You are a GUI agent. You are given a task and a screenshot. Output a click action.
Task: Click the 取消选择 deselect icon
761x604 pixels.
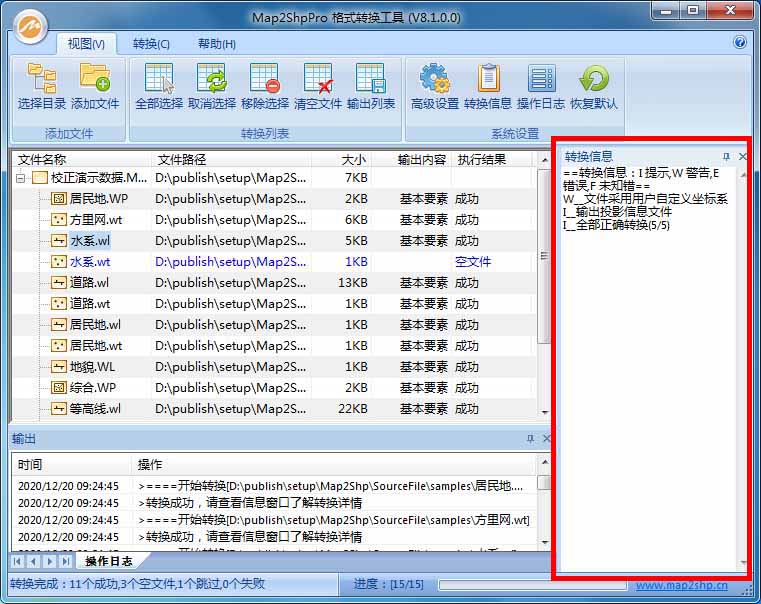[x=212, y=78]
